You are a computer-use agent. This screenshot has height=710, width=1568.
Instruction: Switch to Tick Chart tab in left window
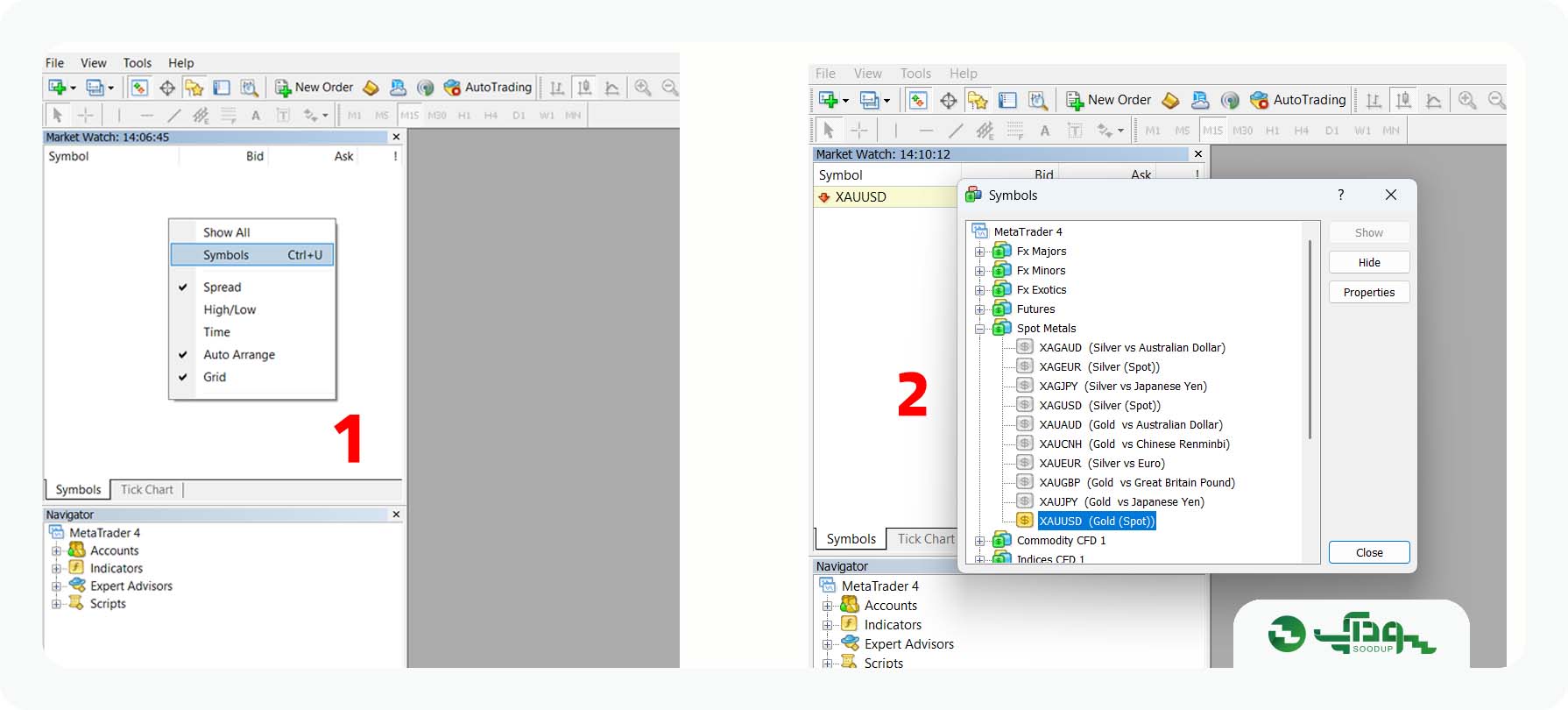tap(147, 490)
